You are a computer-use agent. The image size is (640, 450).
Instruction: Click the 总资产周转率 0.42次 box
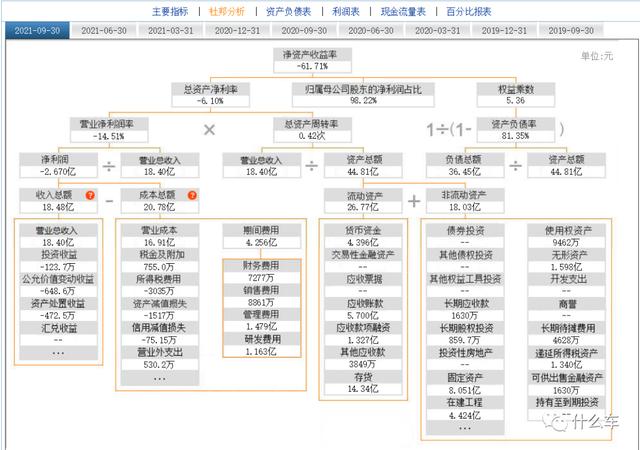pos(312,130)
